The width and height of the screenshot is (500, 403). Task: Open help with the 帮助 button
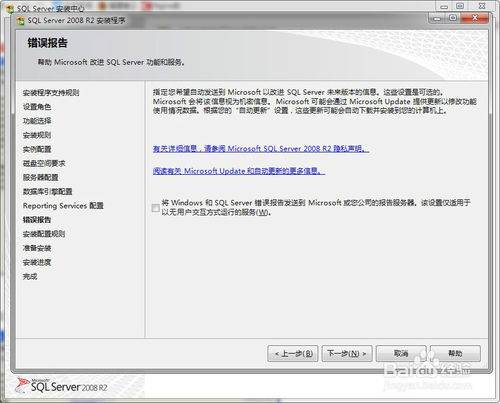click(x=455, y=353)
